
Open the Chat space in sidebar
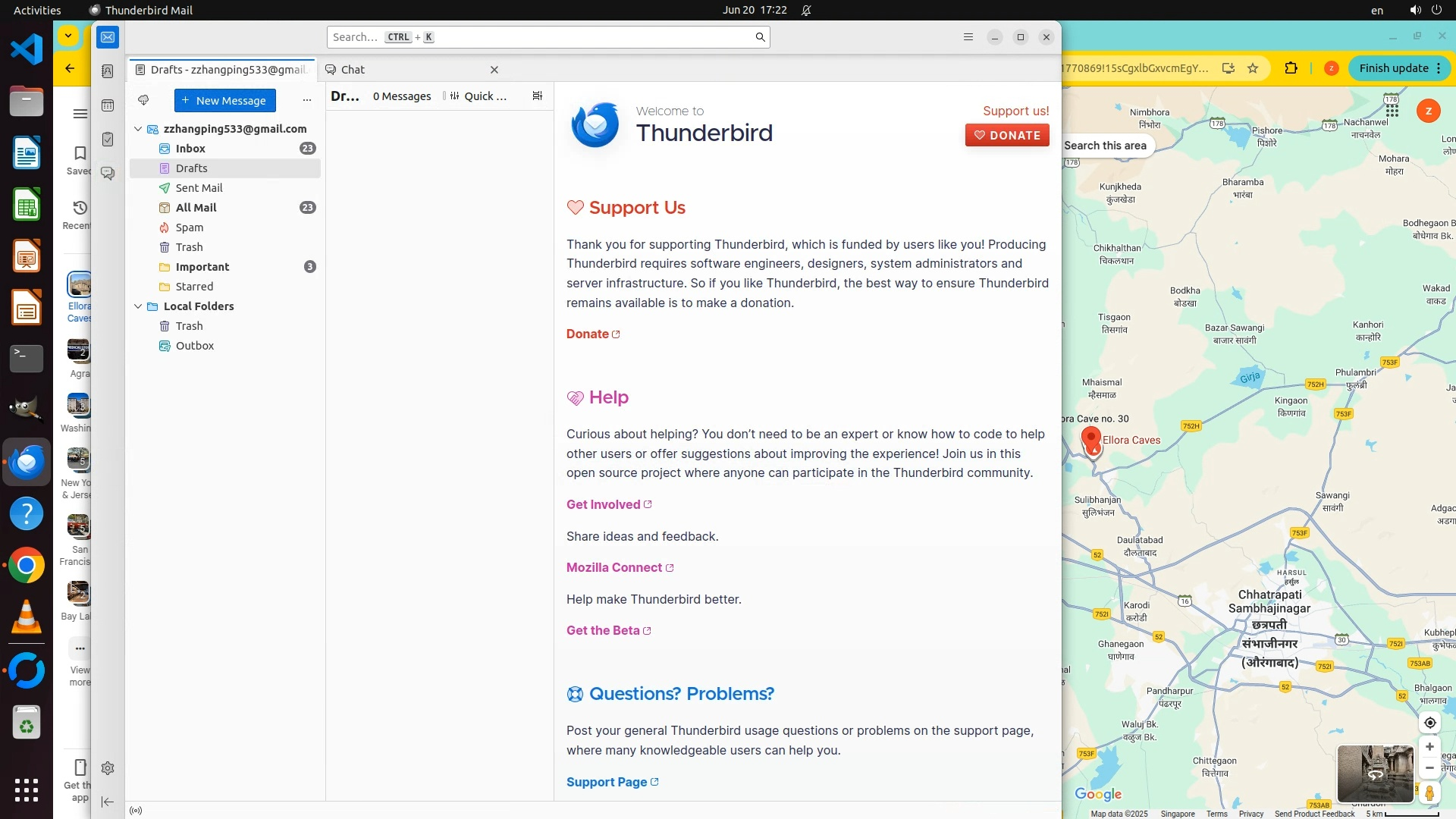click(x=108, y=174)
